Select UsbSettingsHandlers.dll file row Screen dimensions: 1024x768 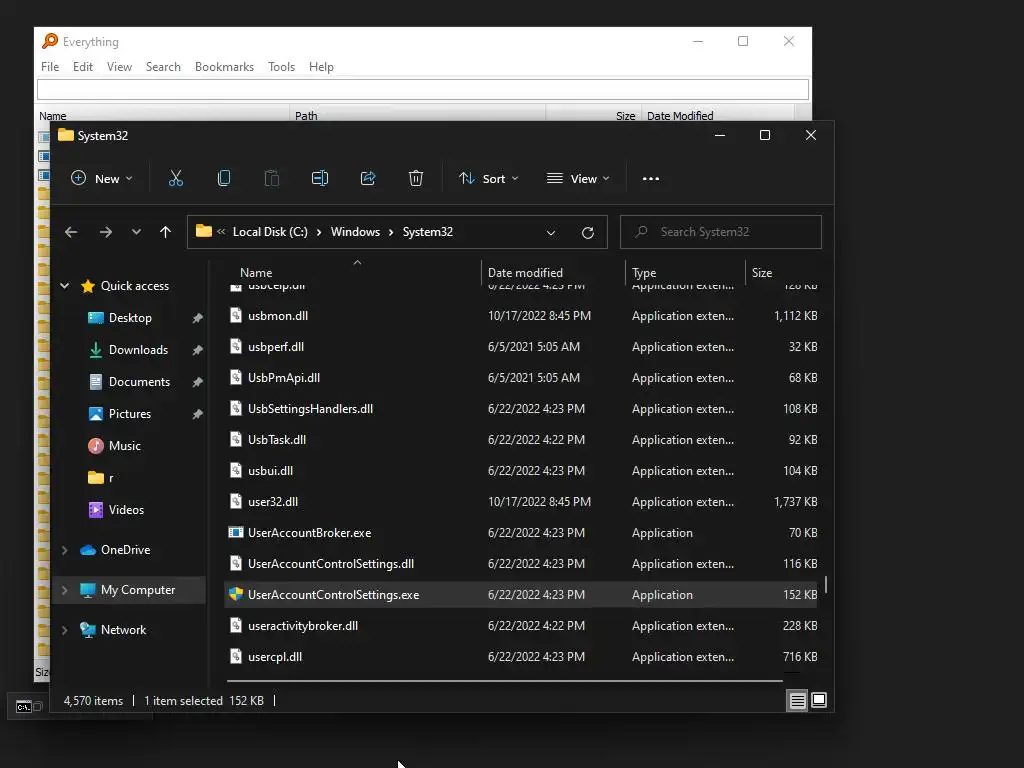[x=521, y=409]
